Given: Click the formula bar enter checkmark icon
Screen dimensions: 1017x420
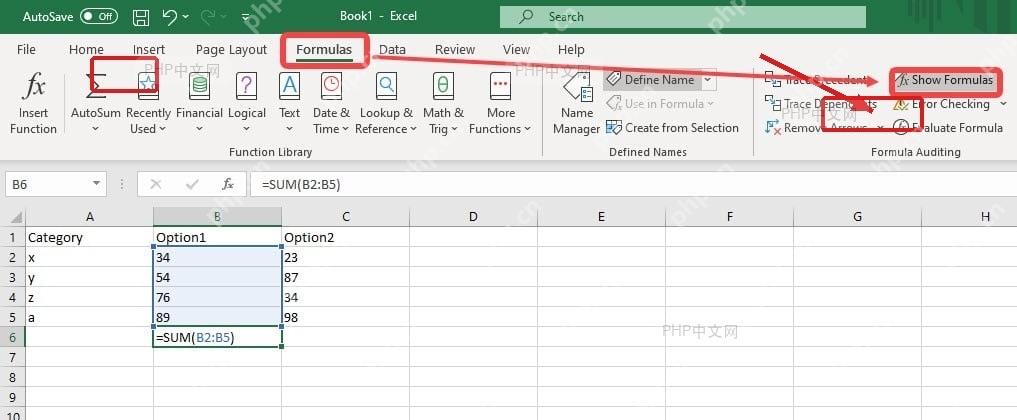Looking at the screenshot, I should pos(192,185).
